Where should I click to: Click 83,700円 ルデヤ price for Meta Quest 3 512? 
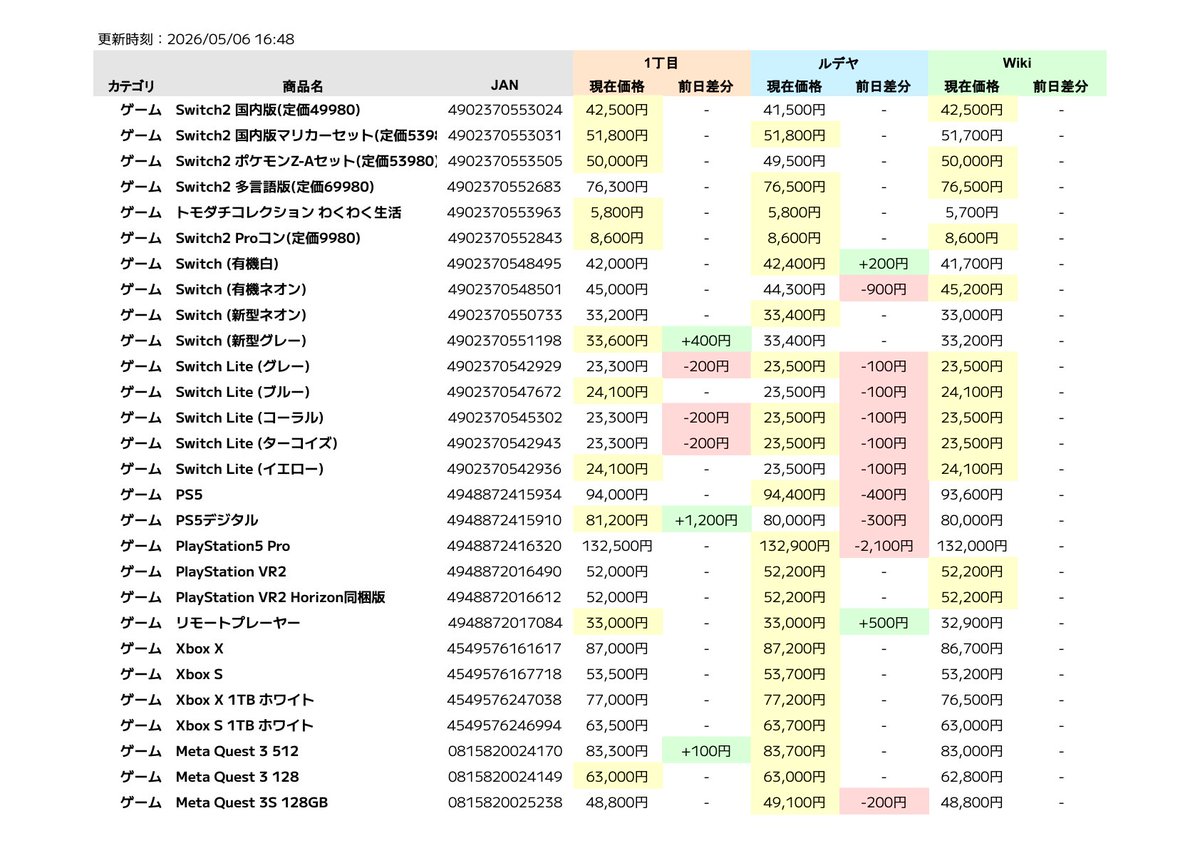point(797,751)
